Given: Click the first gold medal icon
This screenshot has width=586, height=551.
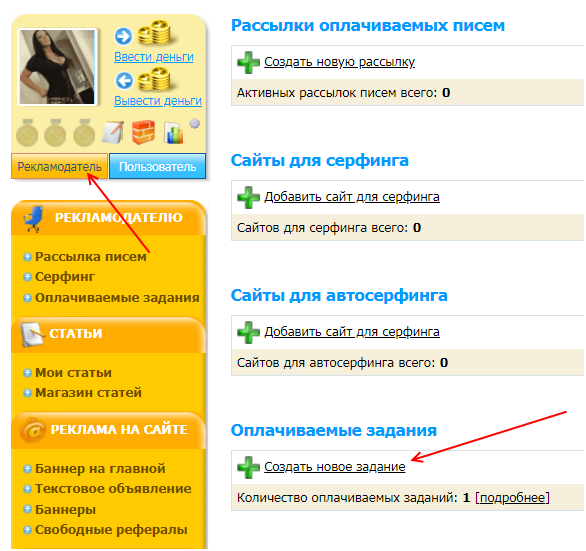Looking at the screenshot, I should [27, 132].
